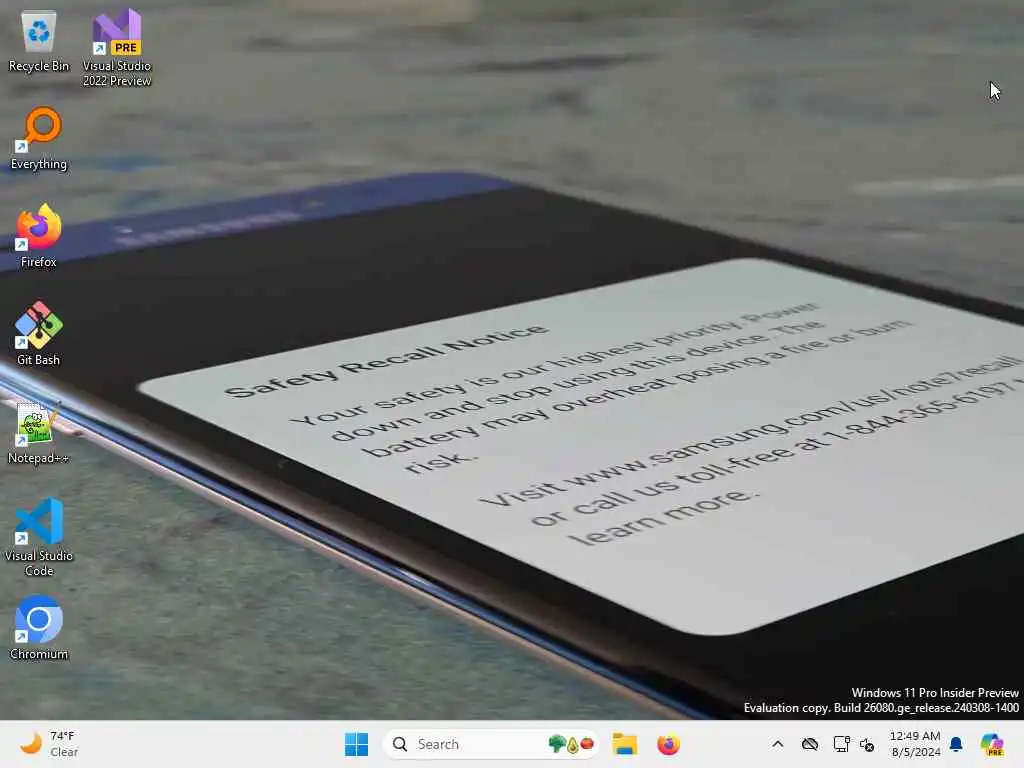Open the 74°F Clear weather widget
Viewport: 1024px width, 768px height.
coord(49,744)
